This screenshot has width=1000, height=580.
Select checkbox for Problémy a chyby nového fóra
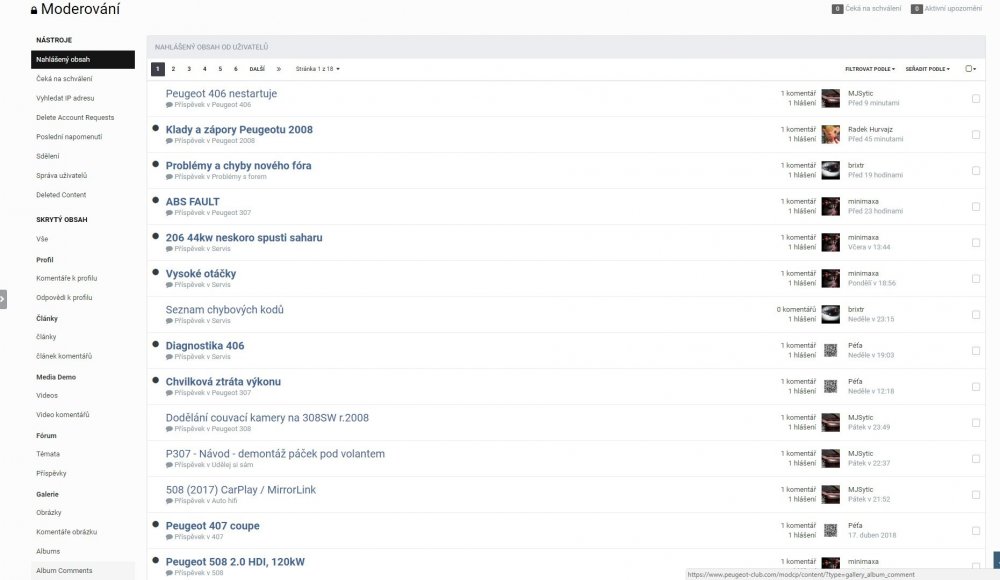click(x=976, y=171)
